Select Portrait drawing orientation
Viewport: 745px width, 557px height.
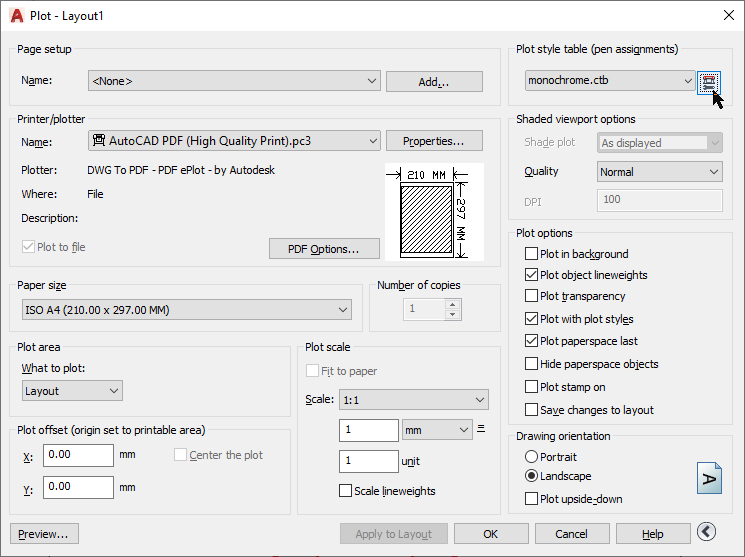[x=532, y=456]
